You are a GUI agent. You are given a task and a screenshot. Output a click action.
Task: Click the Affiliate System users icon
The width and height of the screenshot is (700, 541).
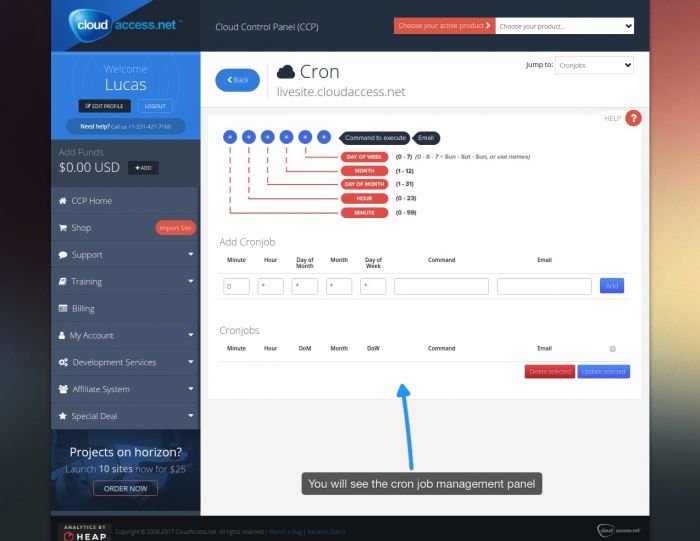63,389
